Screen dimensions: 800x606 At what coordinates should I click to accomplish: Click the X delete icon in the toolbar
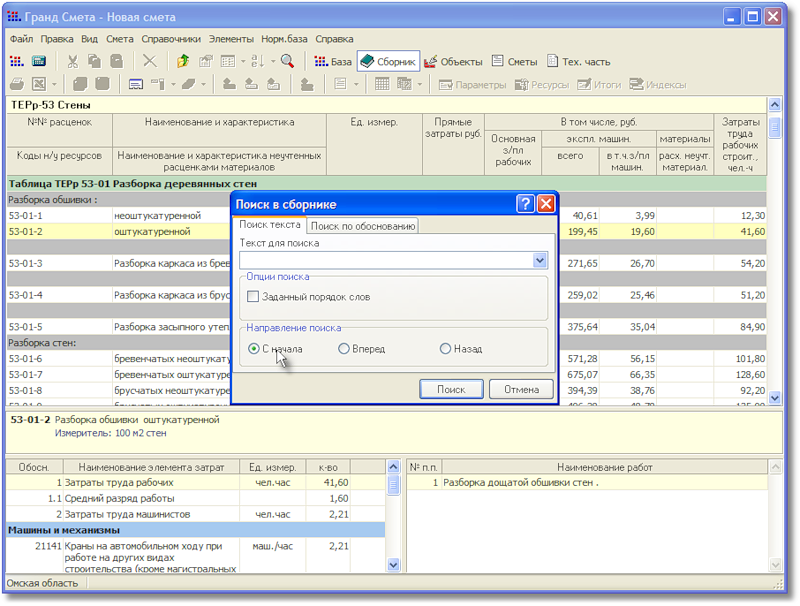point(149,62)
